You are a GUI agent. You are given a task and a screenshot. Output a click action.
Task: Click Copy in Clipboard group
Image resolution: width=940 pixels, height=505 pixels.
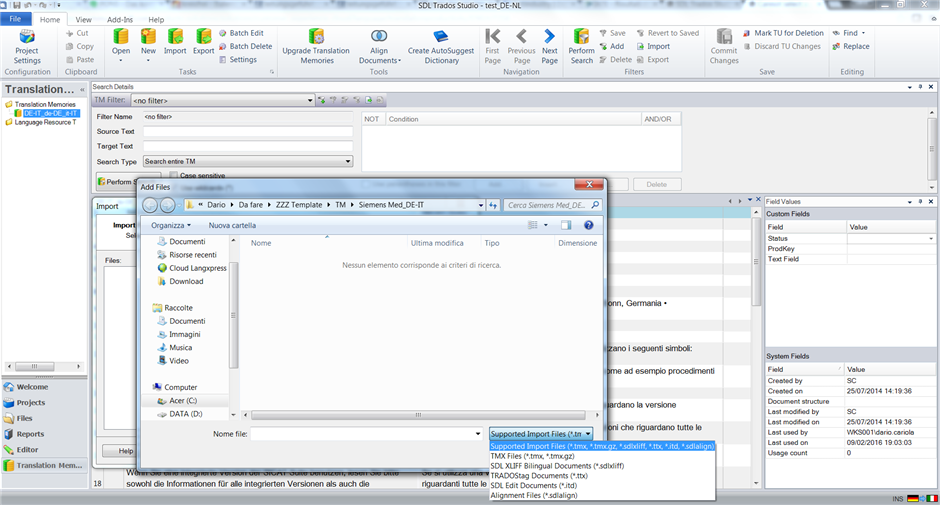[x=80, y=46]
